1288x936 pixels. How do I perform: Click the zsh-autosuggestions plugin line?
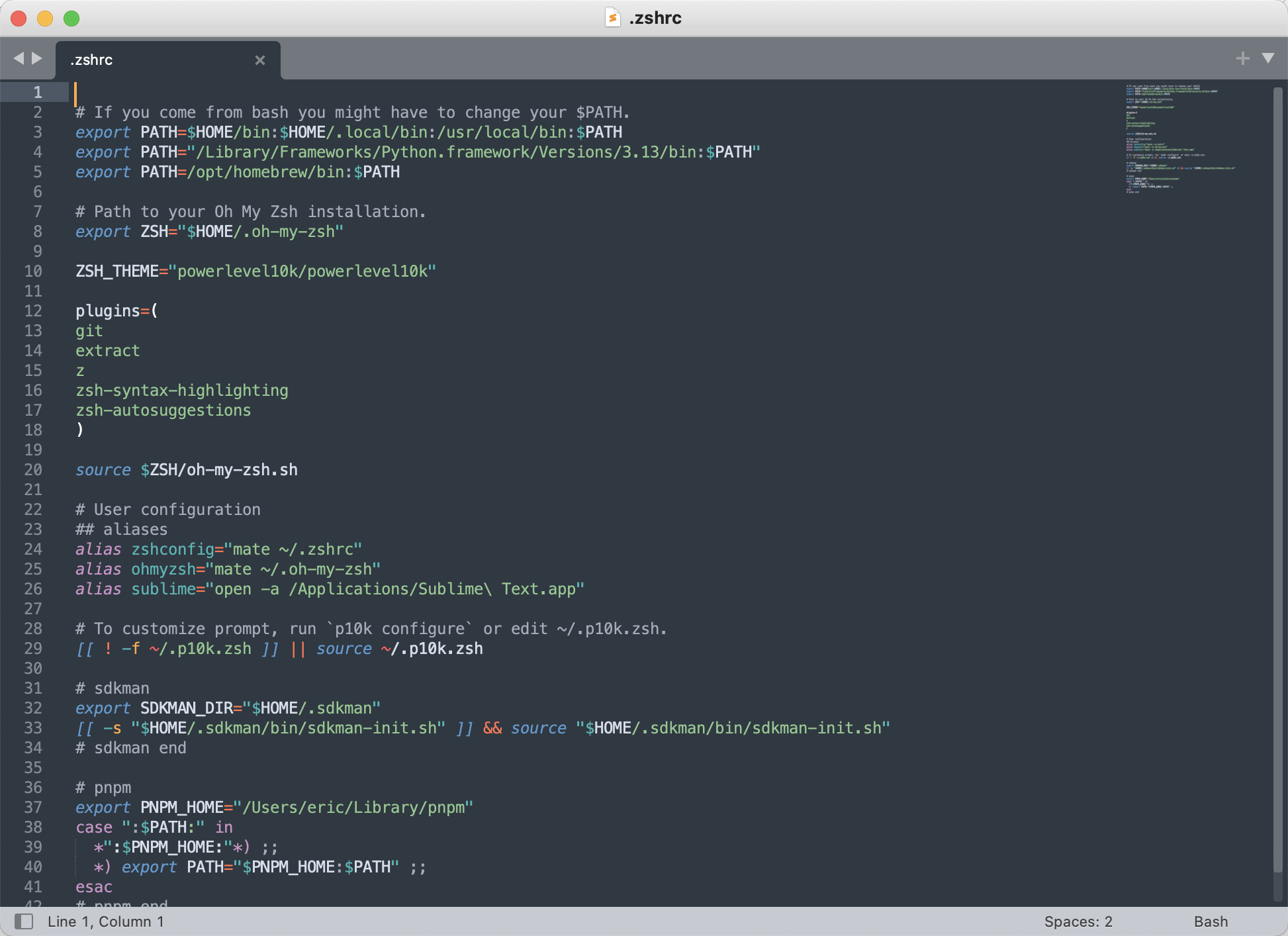click(x=163, y=410)
